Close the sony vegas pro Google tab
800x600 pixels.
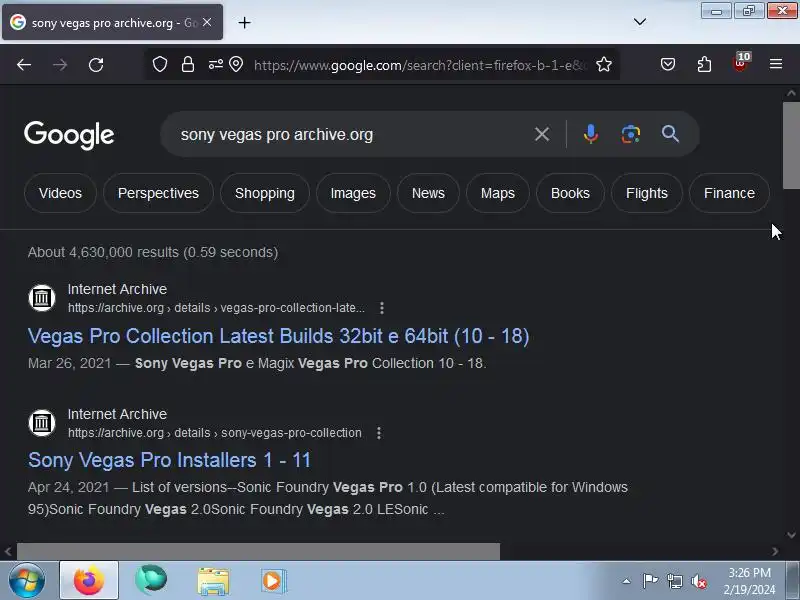click(207, 22)
